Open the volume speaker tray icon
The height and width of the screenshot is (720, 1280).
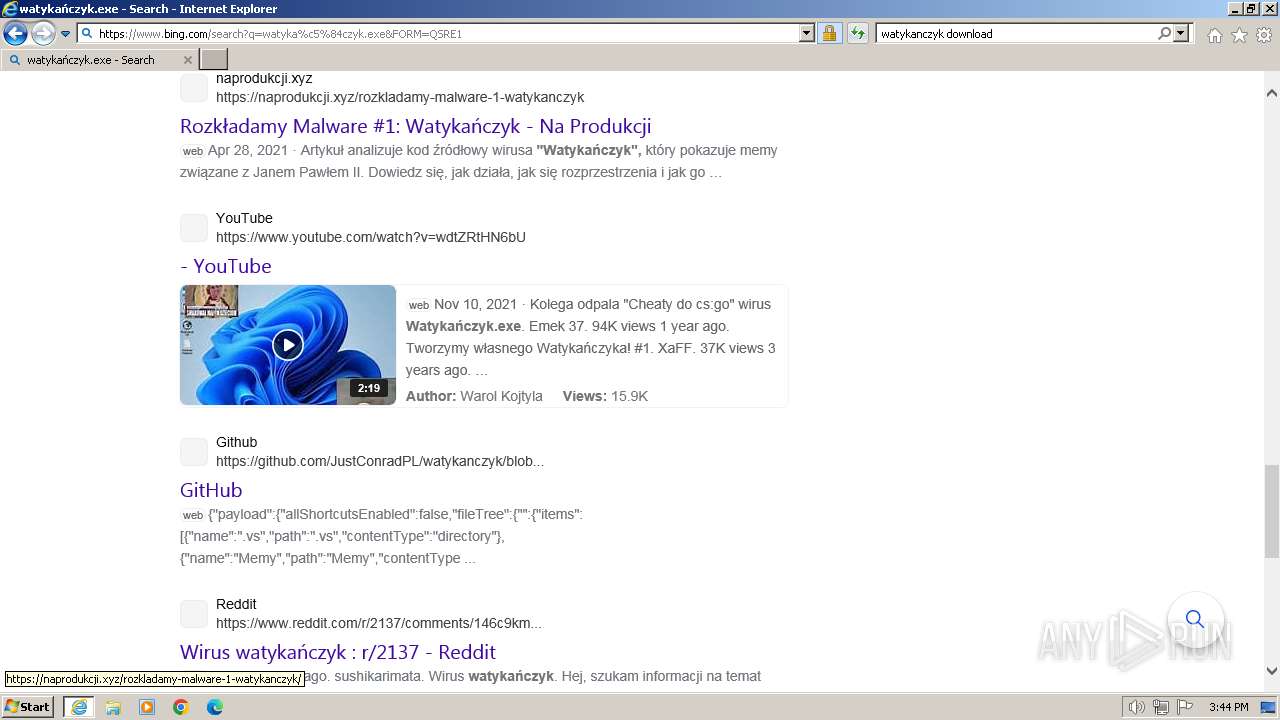tap(1137, 707)
